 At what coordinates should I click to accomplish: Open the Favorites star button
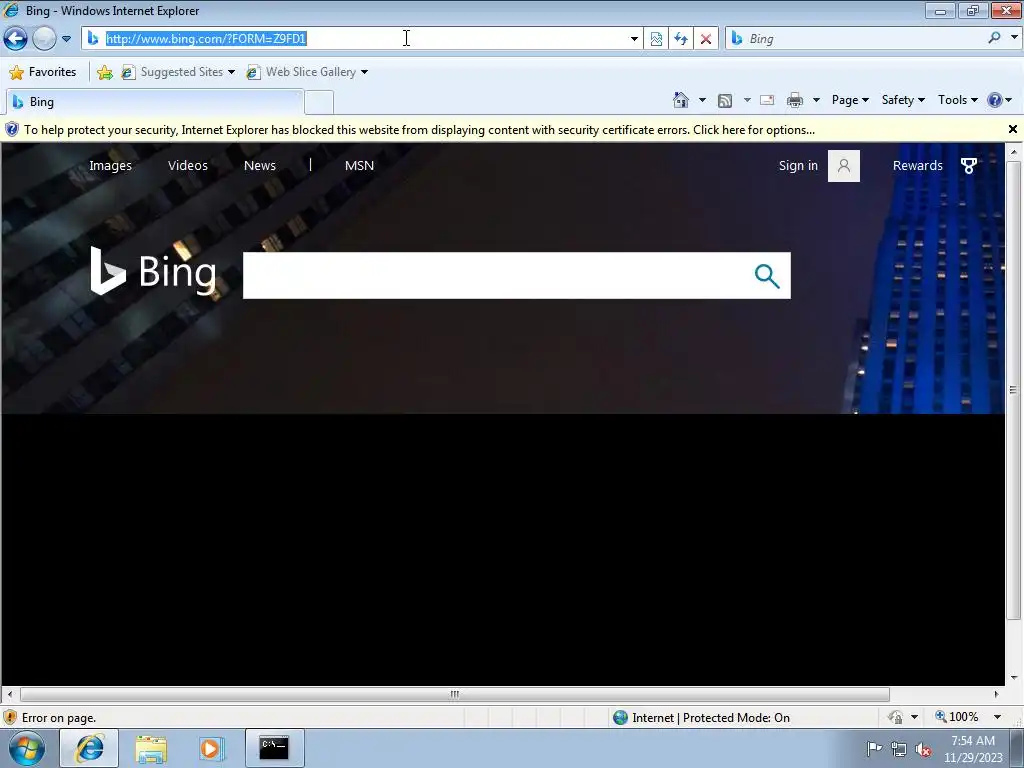click(43, 72)
